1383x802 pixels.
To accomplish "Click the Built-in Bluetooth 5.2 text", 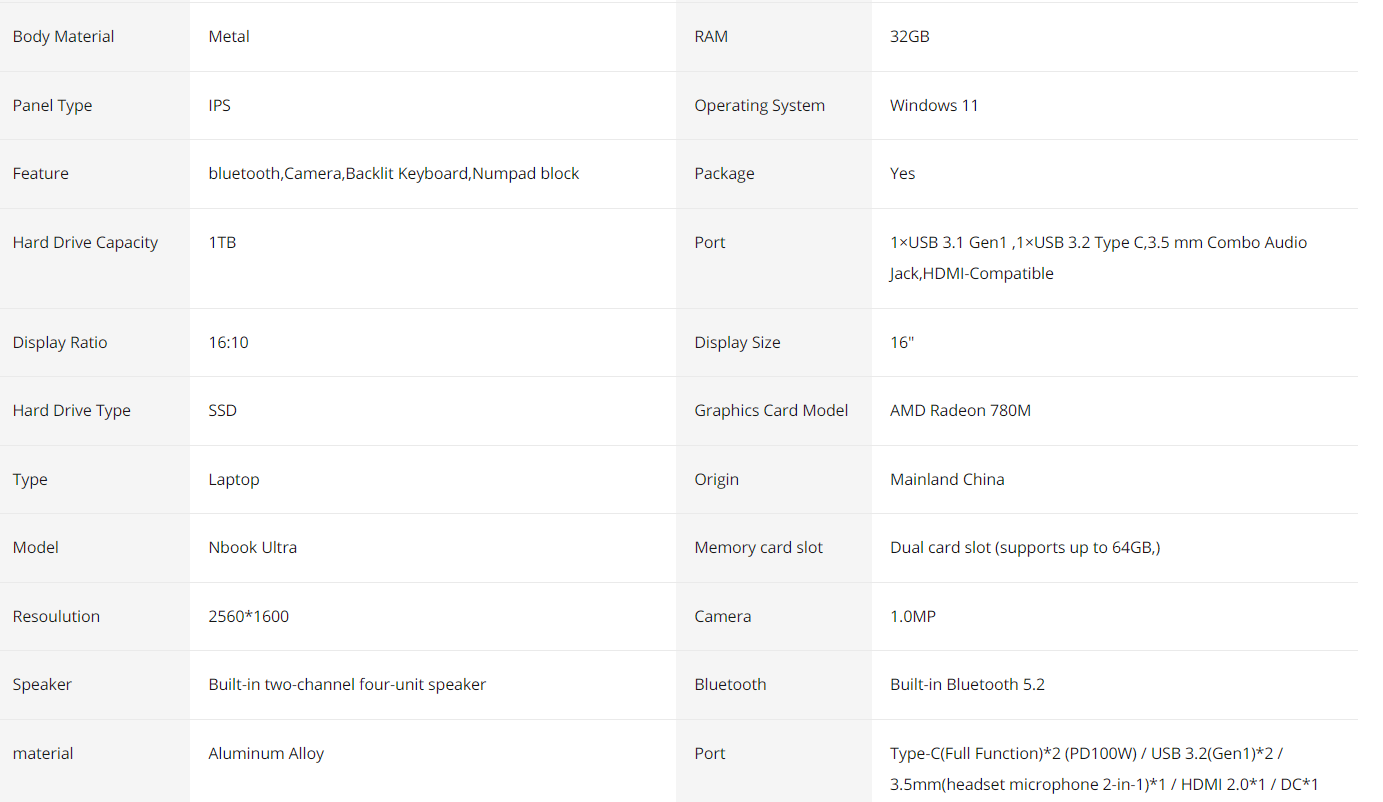I will point(966,685).
